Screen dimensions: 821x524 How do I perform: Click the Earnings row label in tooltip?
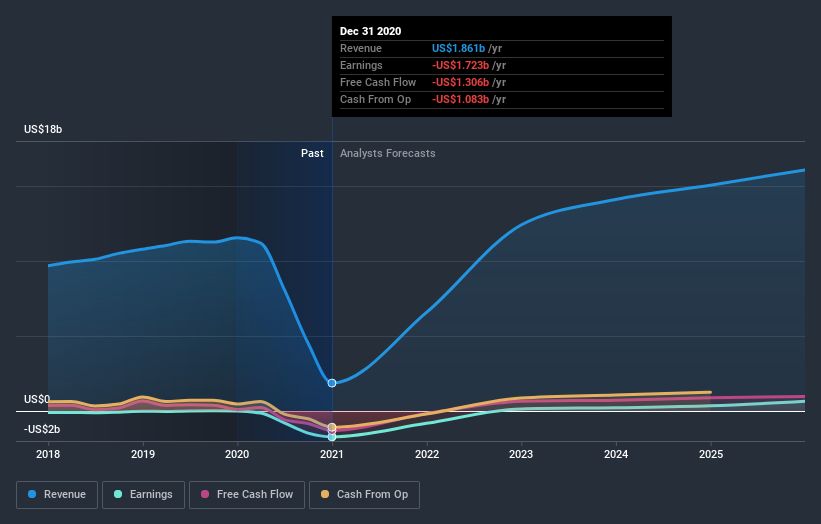point(361,65)
